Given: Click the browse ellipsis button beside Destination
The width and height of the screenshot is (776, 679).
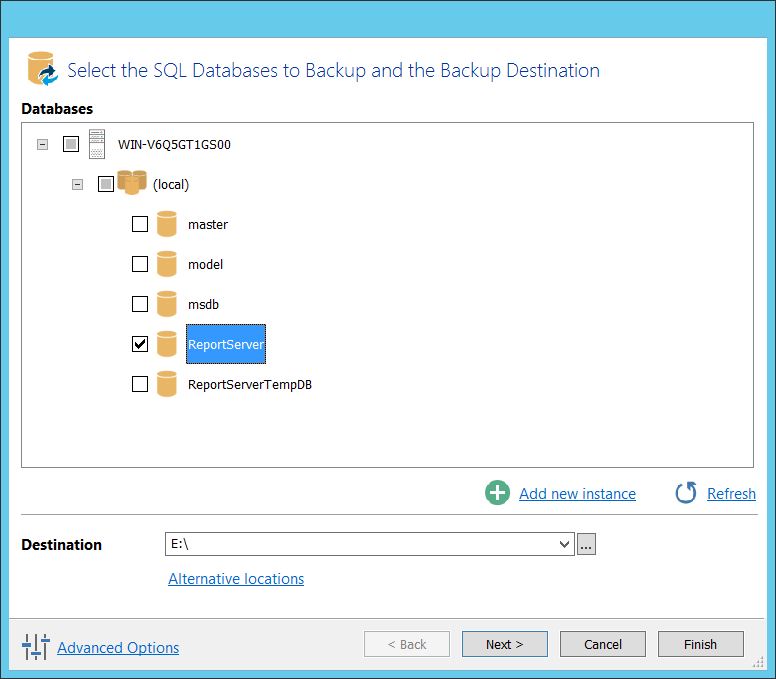Looking at the screenshot, I should (586, 544).
